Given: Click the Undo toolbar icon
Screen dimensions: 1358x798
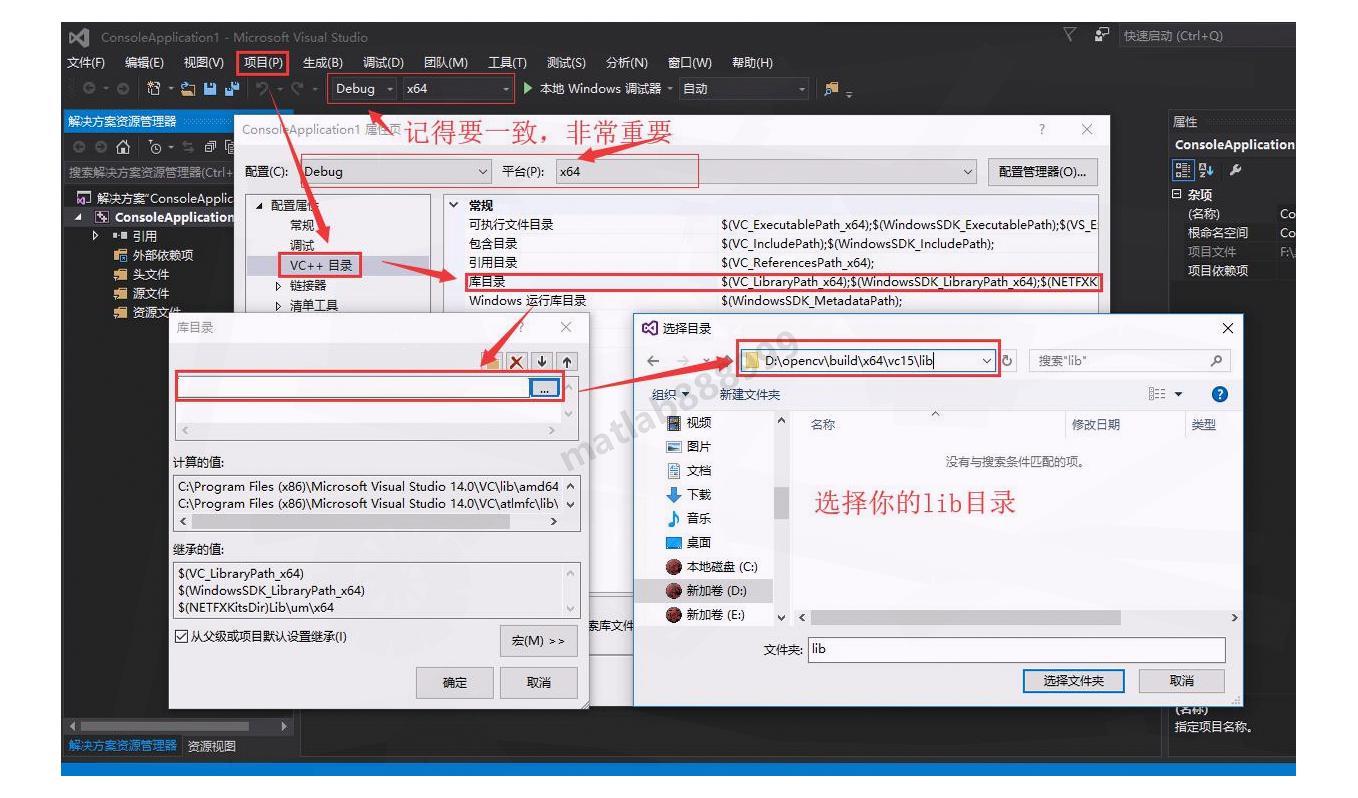Looking at the screenshot, I should (x=262, y=88).
